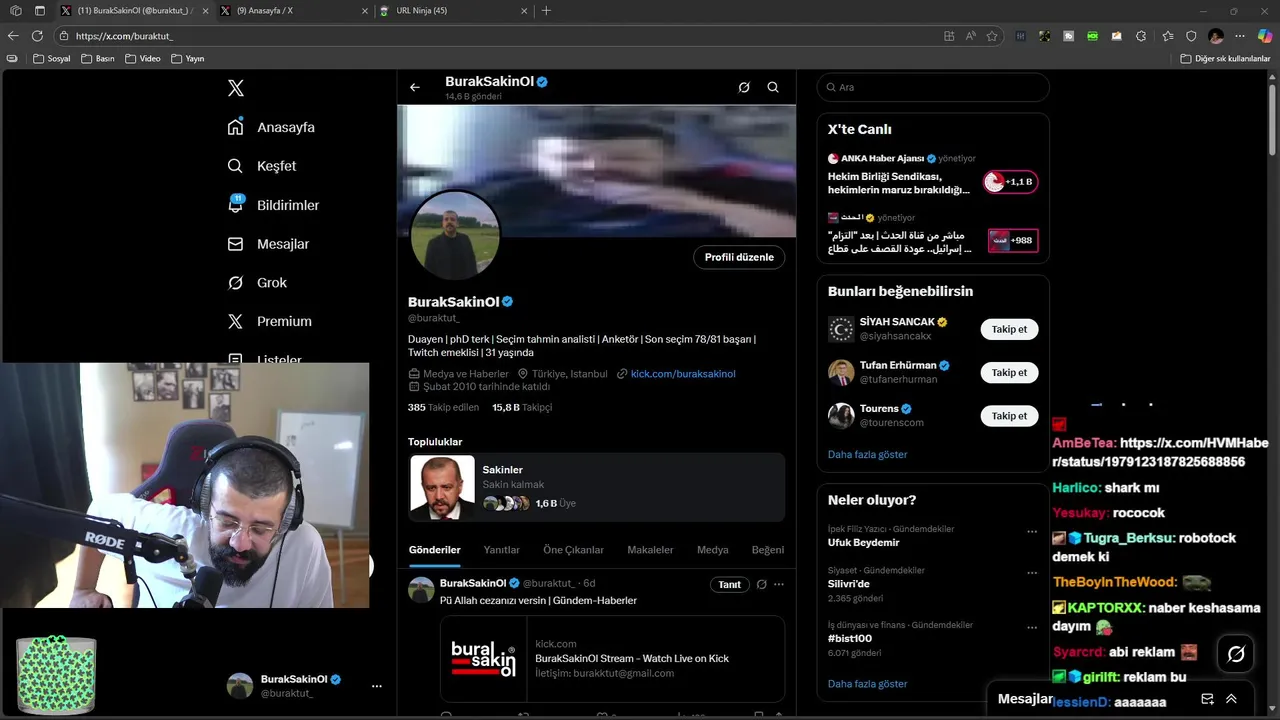The image size is (1280, 720).
Task: Open more options for Silivri'de trend
Action: (x=1032, y=573)
